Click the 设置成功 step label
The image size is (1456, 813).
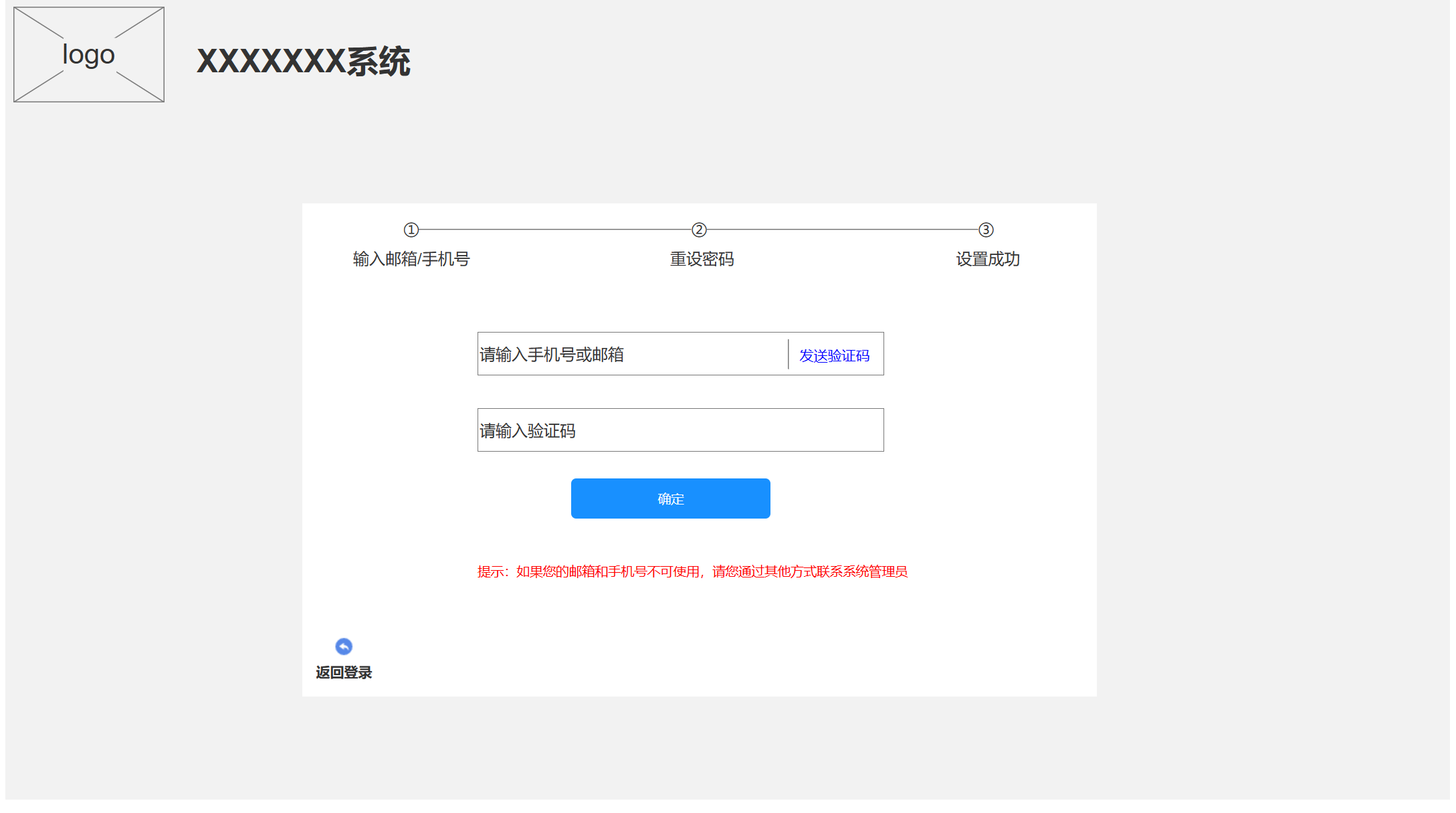pyautogui.click(x=987, y=259)
